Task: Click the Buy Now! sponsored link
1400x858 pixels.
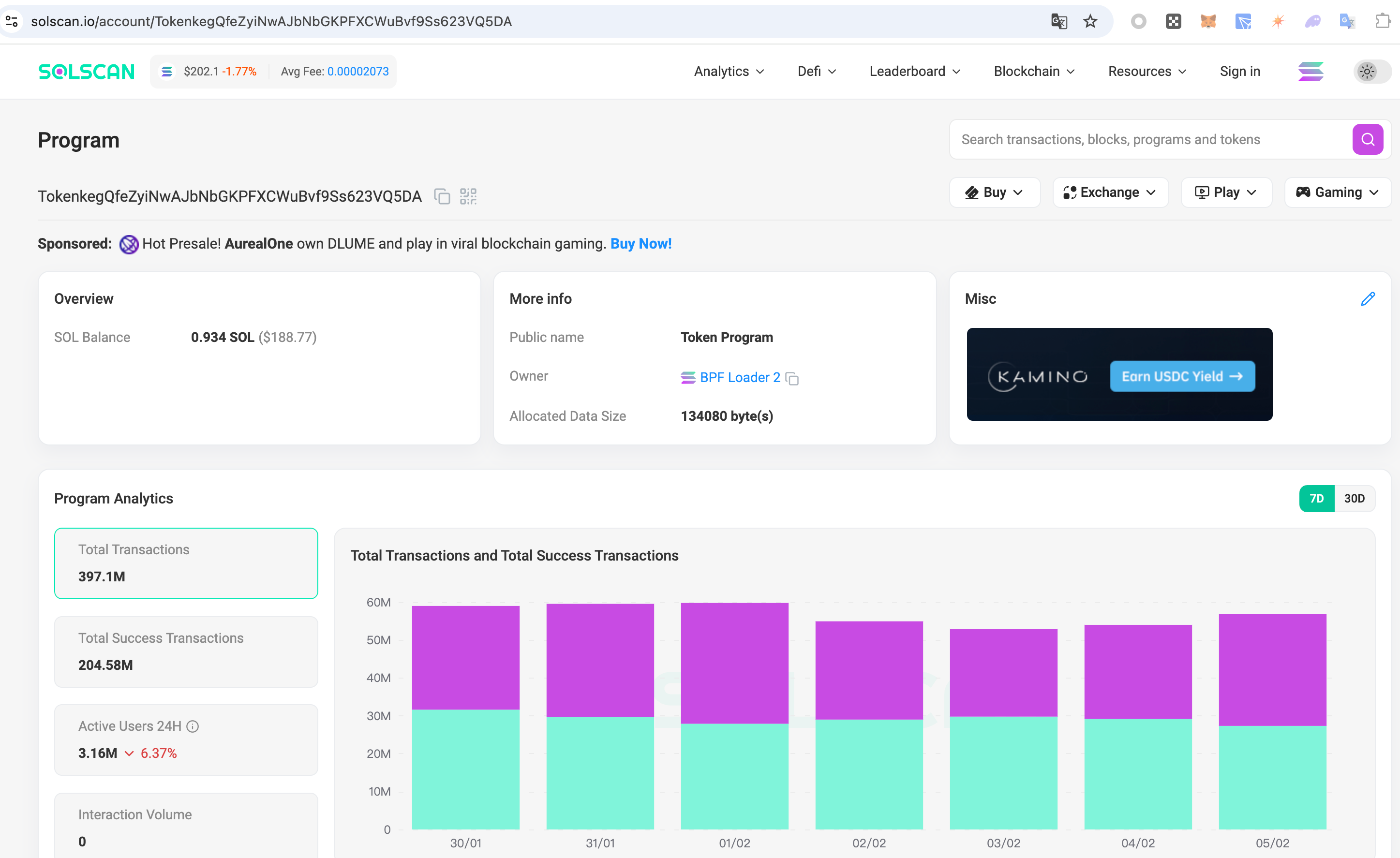Action: coord(640,244)
